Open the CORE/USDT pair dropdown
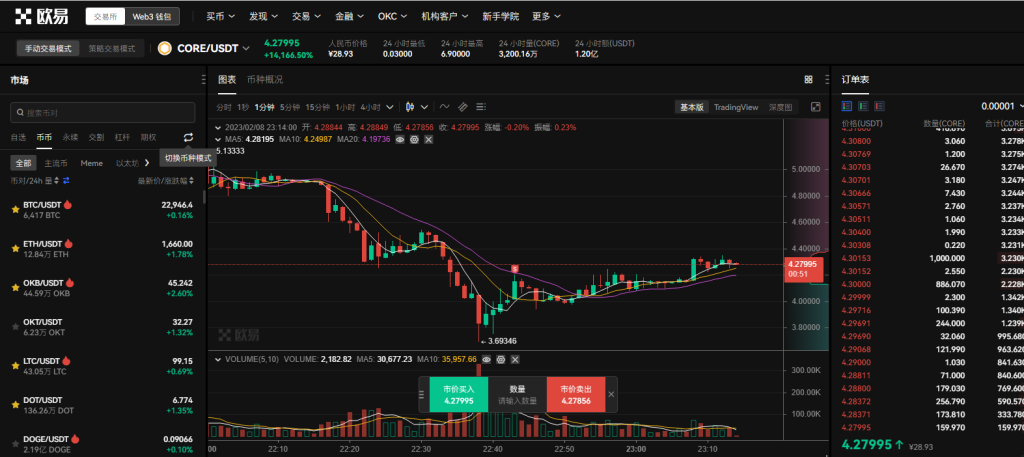The image size is (1024, 457). [211, 48]
